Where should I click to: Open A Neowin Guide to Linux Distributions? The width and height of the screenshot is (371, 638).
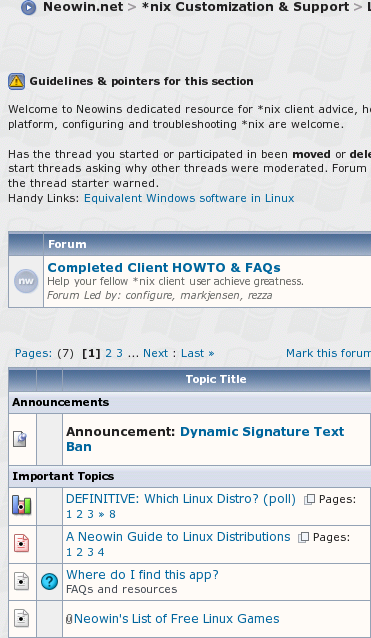[x=178, y=537]
